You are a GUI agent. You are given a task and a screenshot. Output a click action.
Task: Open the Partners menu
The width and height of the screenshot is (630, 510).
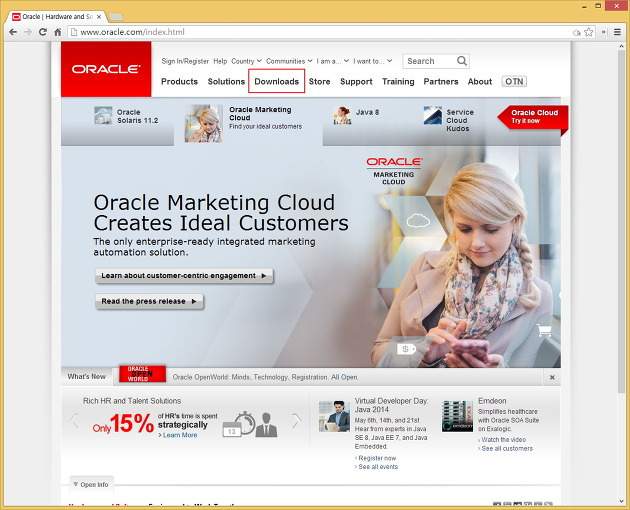click(x=441, y=82)
